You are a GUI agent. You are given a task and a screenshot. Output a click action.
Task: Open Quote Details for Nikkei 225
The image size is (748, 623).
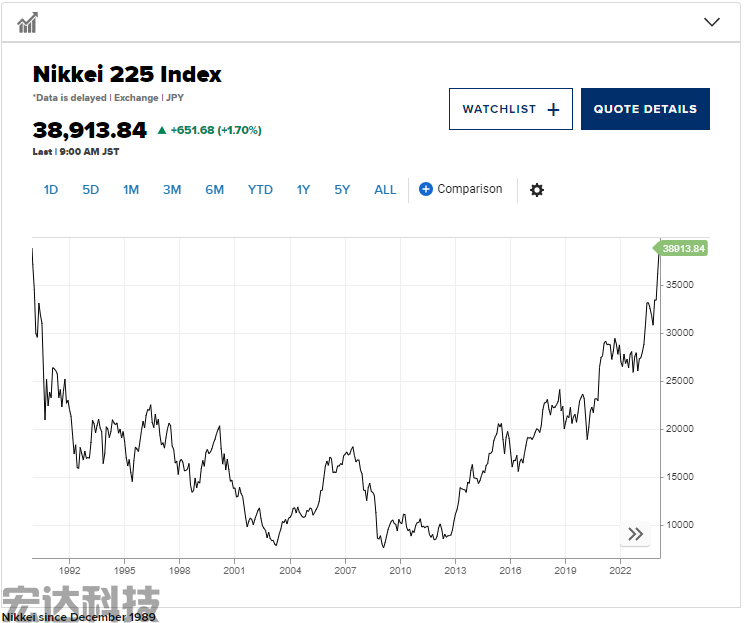645,109
